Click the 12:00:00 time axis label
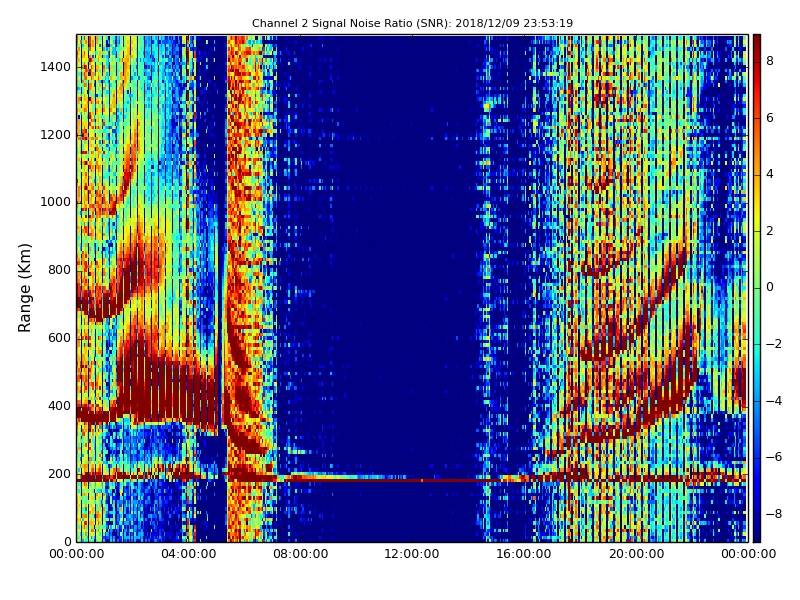 (412, 554)
